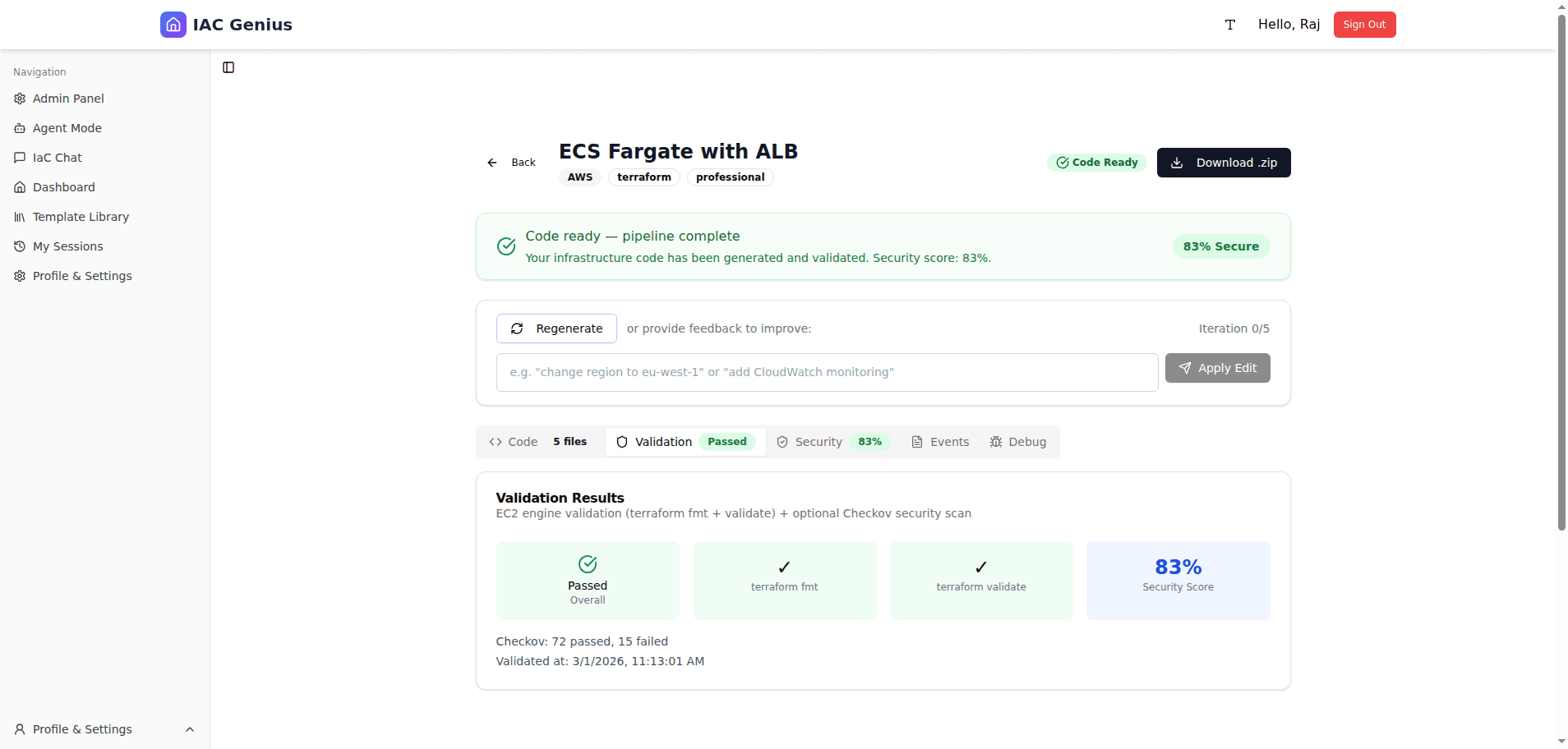Image resolution: width=1568 pixels, height=749 pixels.
Task: Click the theme toggle T icon
Action: (x=1229, y=25)
